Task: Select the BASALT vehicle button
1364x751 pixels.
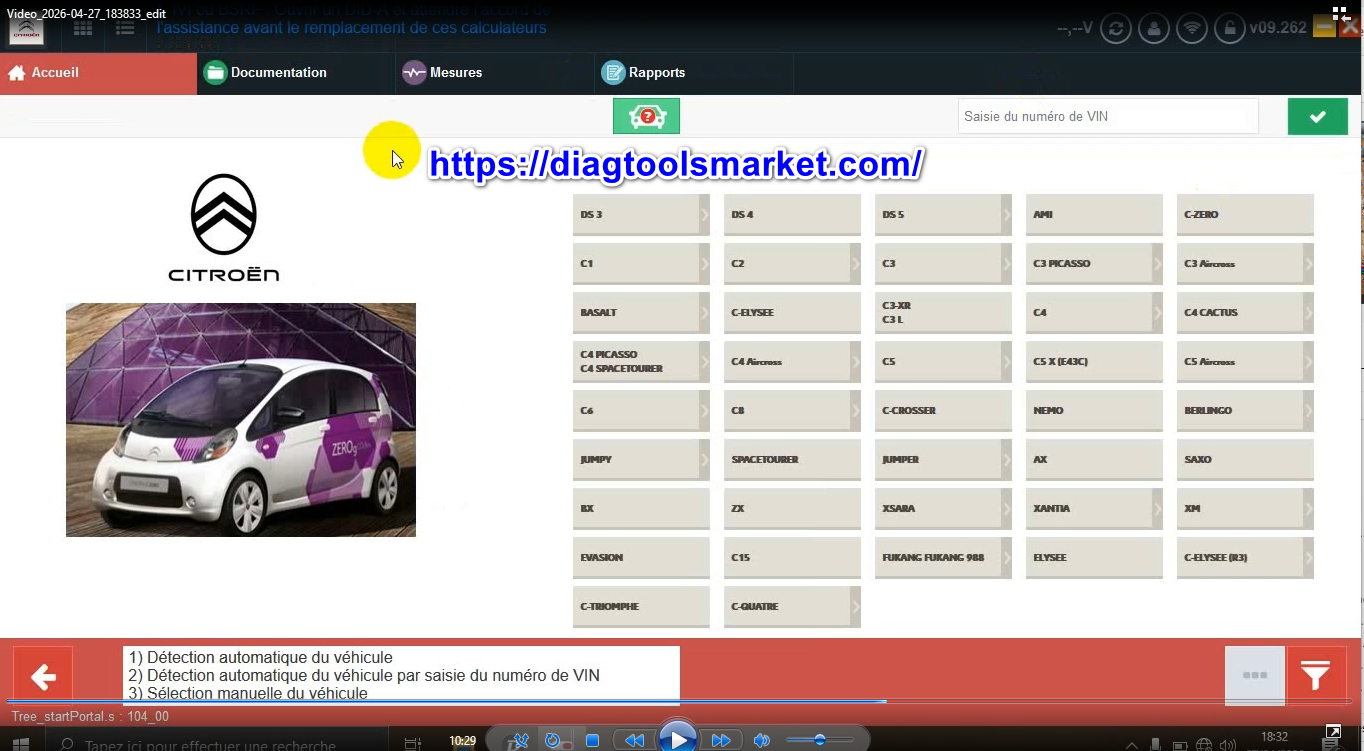Action: (x=641, y=313)
